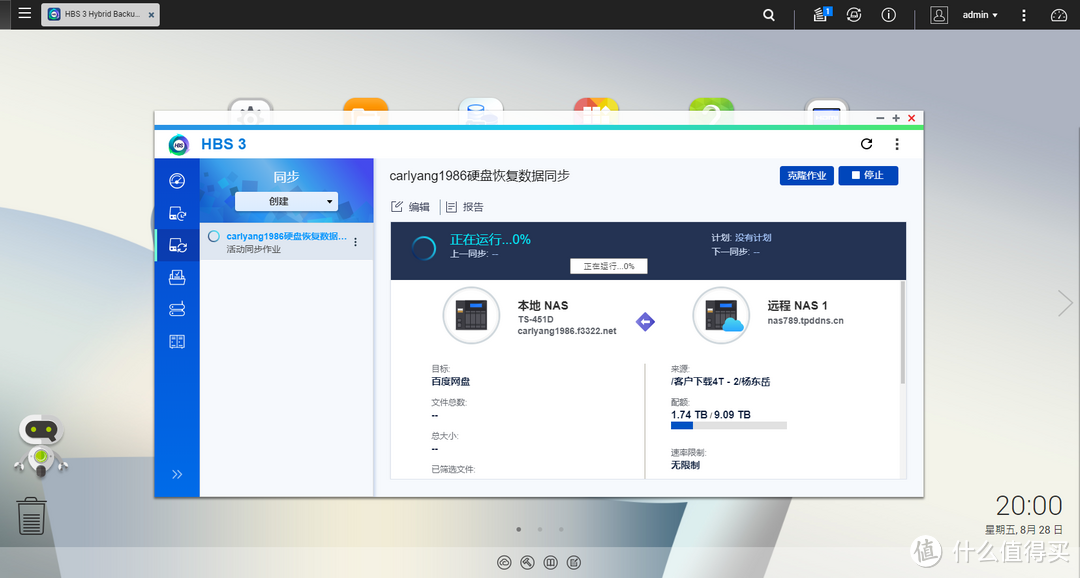This screenshot has width=1080, height=578.
Task: Select the second desktop page dot
Action: (x=540, y=529)
